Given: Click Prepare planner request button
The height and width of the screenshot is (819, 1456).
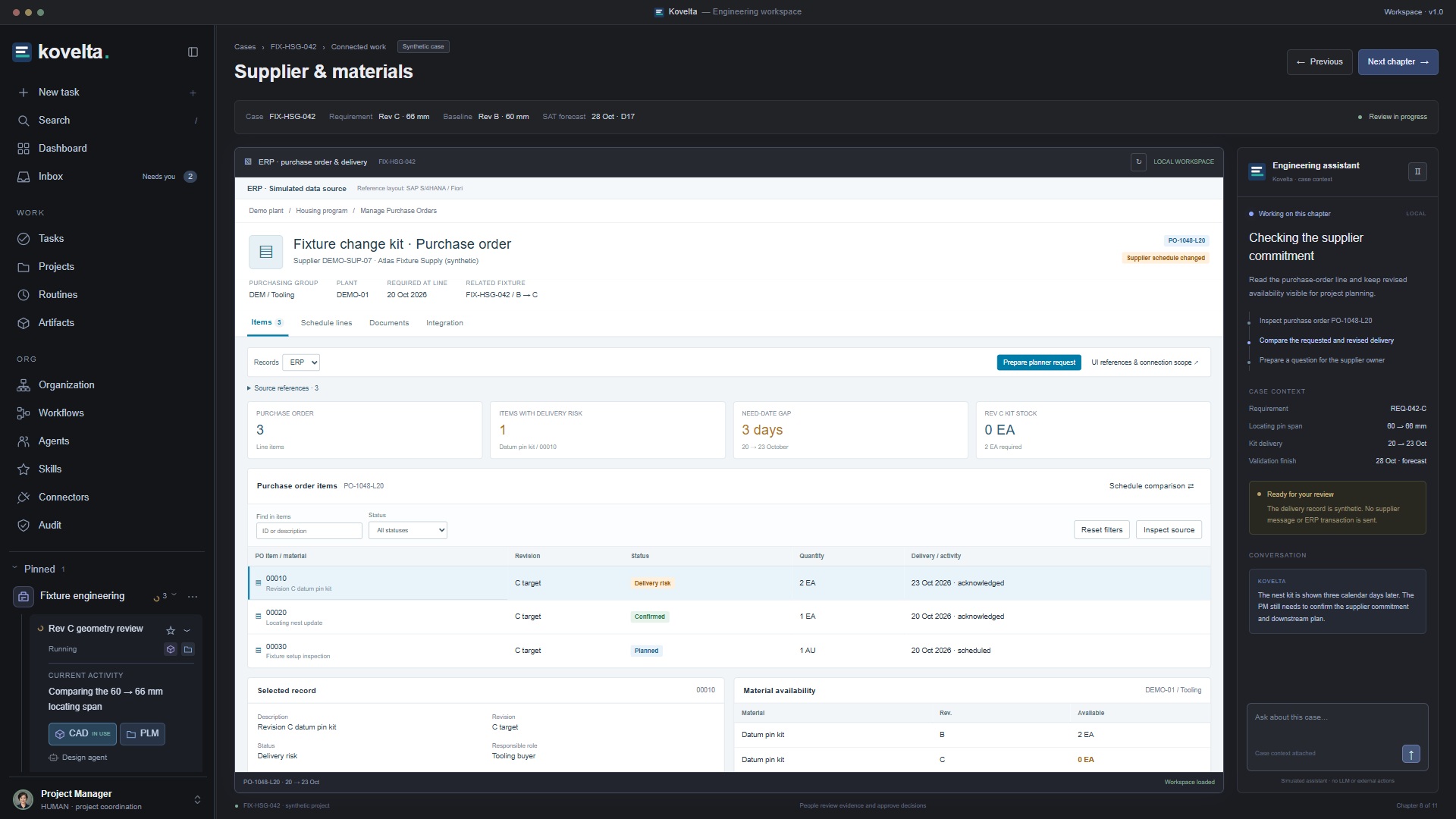Looking at the screenshot, I should (1039, 362).
